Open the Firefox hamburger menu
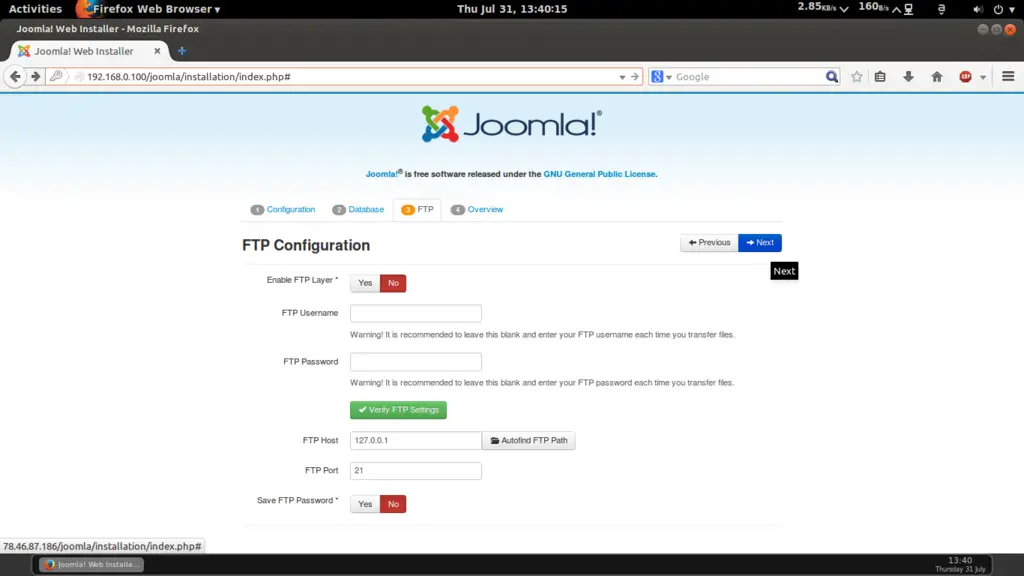 [x=1008, y=76]
